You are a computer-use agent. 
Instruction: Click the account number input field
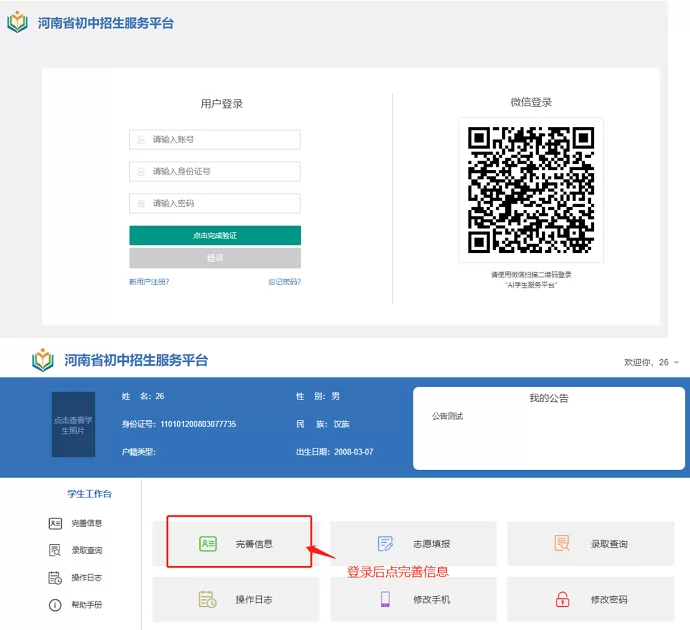click(x=215, y=139)
